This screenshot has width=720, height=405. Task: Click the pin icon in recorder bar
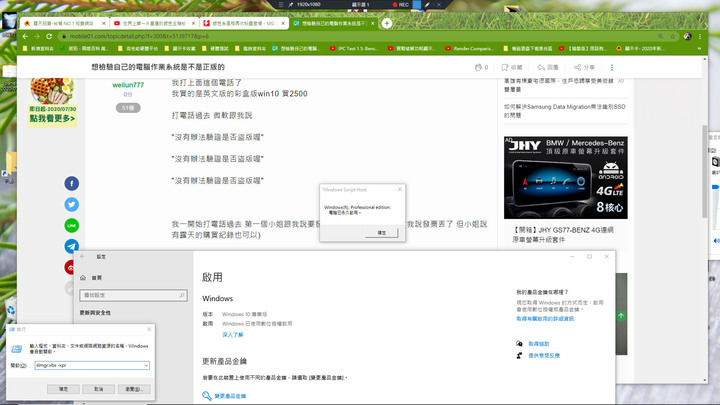click(x=291, y=5)
